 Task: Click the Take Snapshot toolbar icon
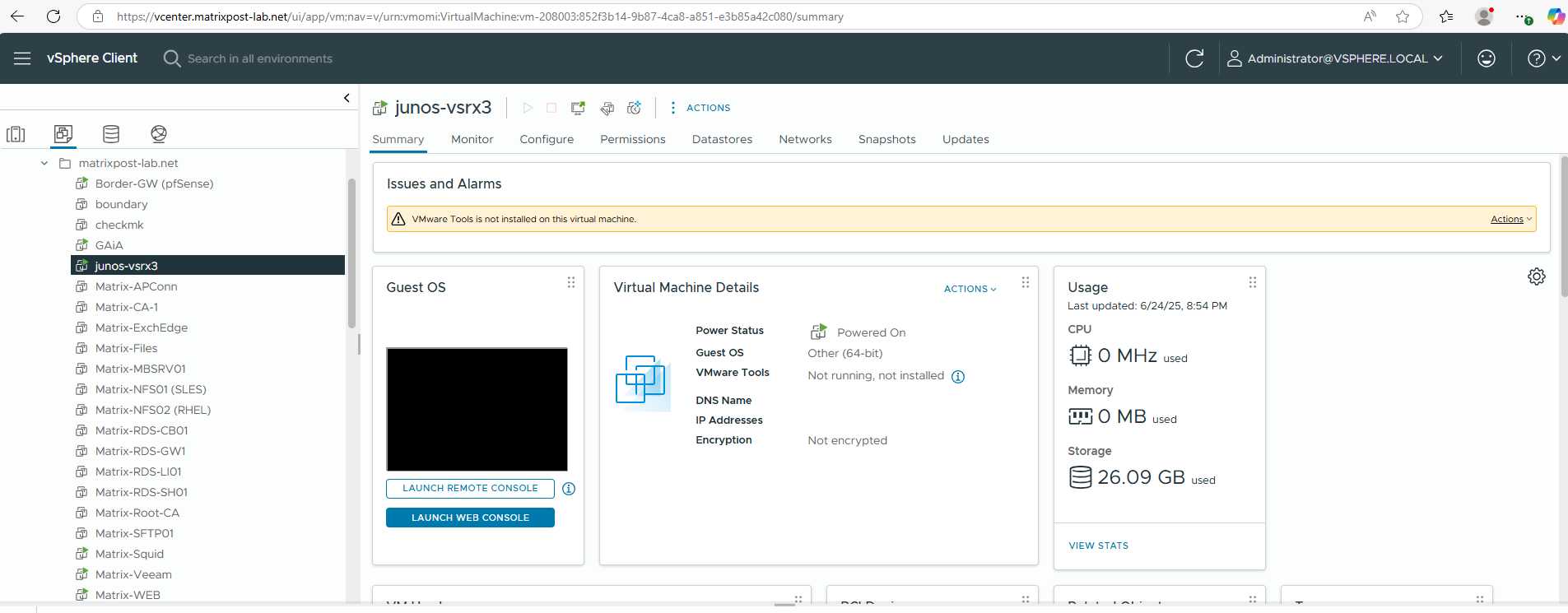pyautogui.click(x=634, y=108)
